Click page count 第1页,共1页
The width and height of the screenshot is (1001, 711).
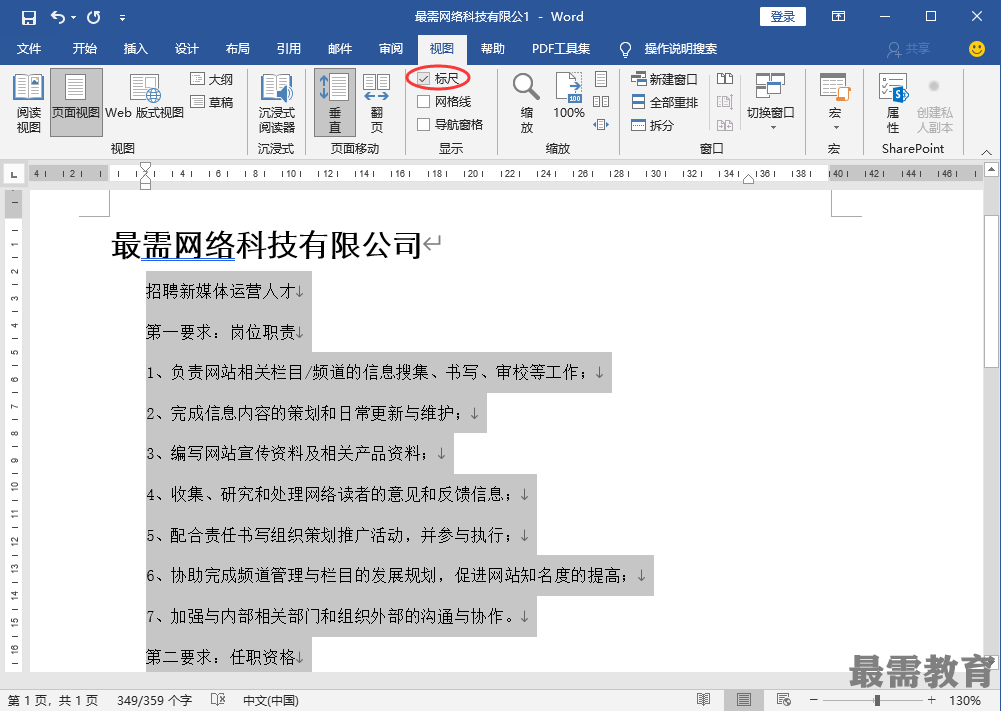[53, 700]
